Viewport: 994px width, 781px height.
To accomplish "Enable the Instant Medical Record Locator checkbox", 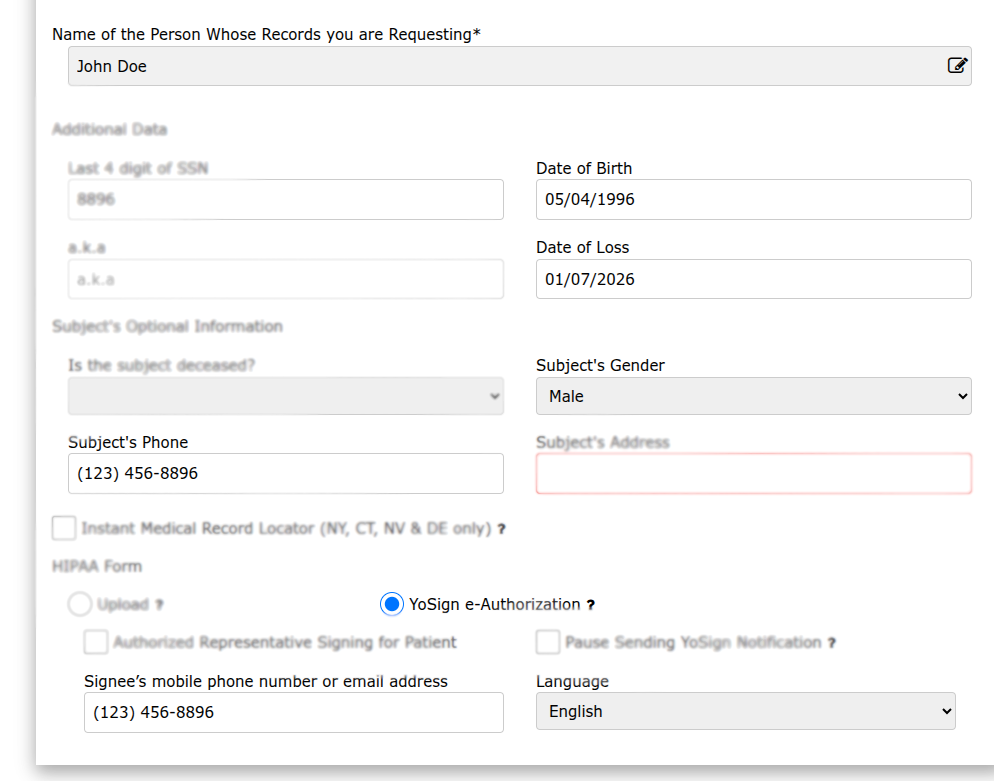I will coord(64,528).
